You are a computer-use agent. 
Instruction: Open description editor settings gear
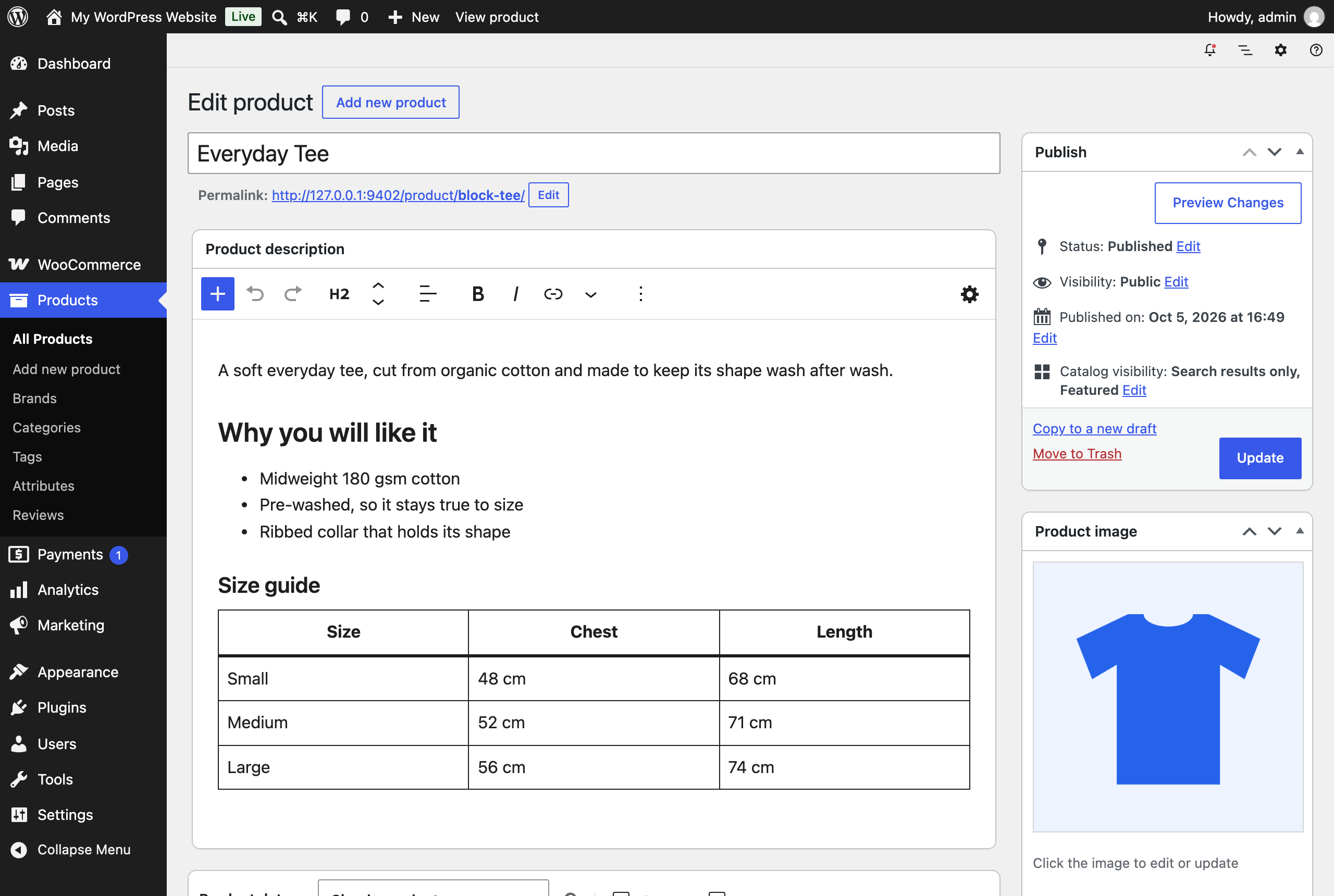pyautogui.click(x=969, y=294)
